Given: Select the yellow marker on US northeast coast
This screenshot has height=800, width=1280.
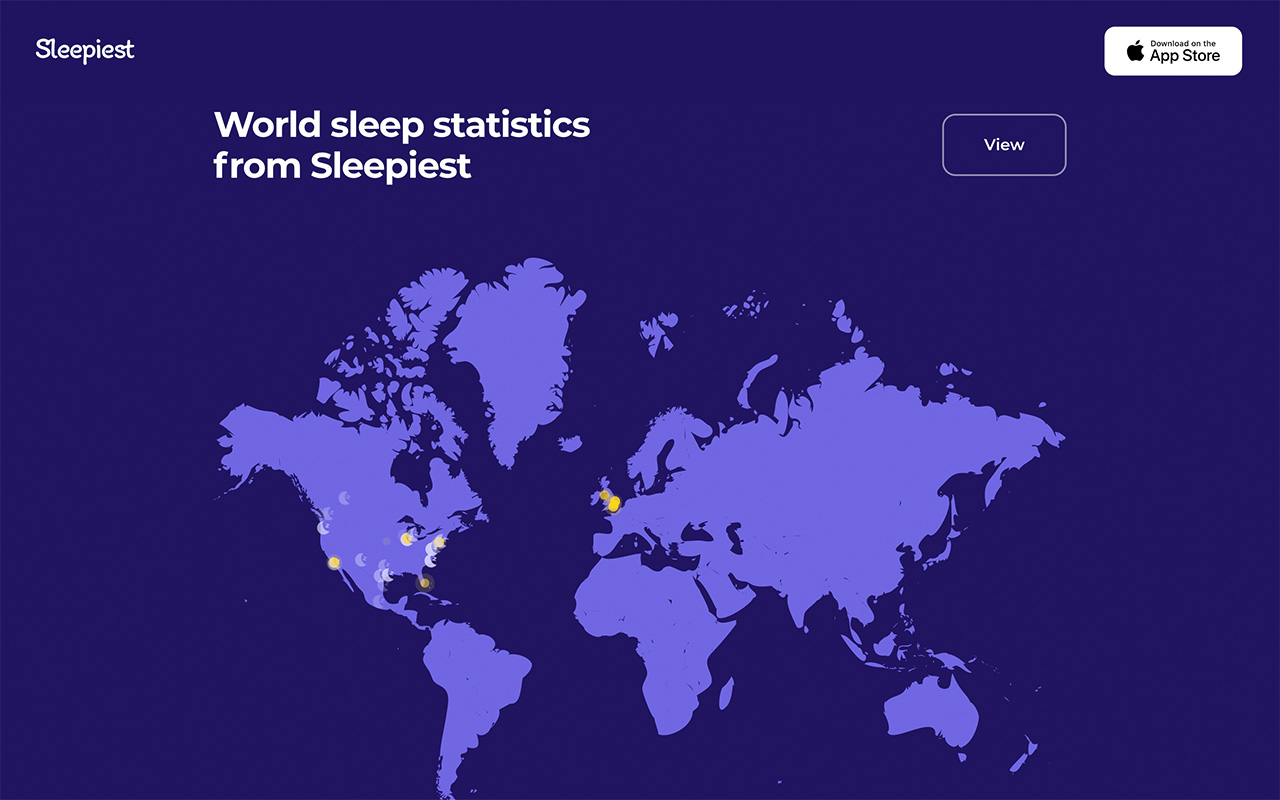Looking at the screenshot, I should coord(439,542).
